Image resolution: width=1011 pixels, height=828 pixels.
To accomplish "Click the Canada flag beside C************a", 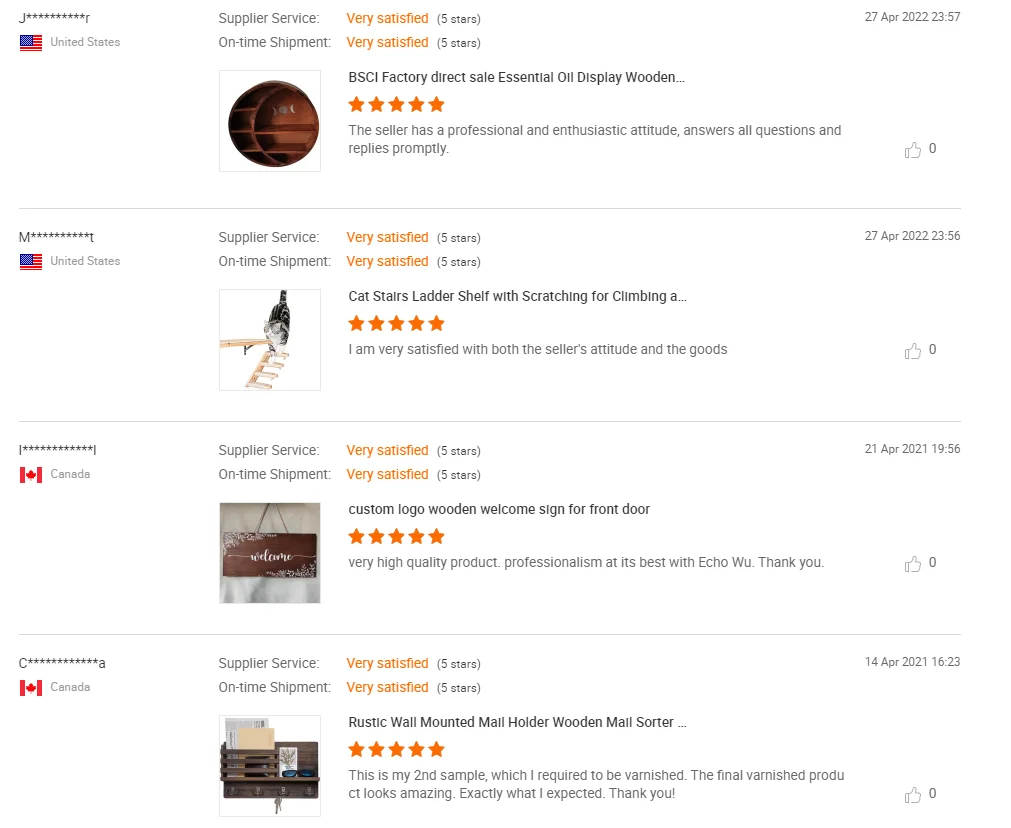I will click(x=31, y=688).
